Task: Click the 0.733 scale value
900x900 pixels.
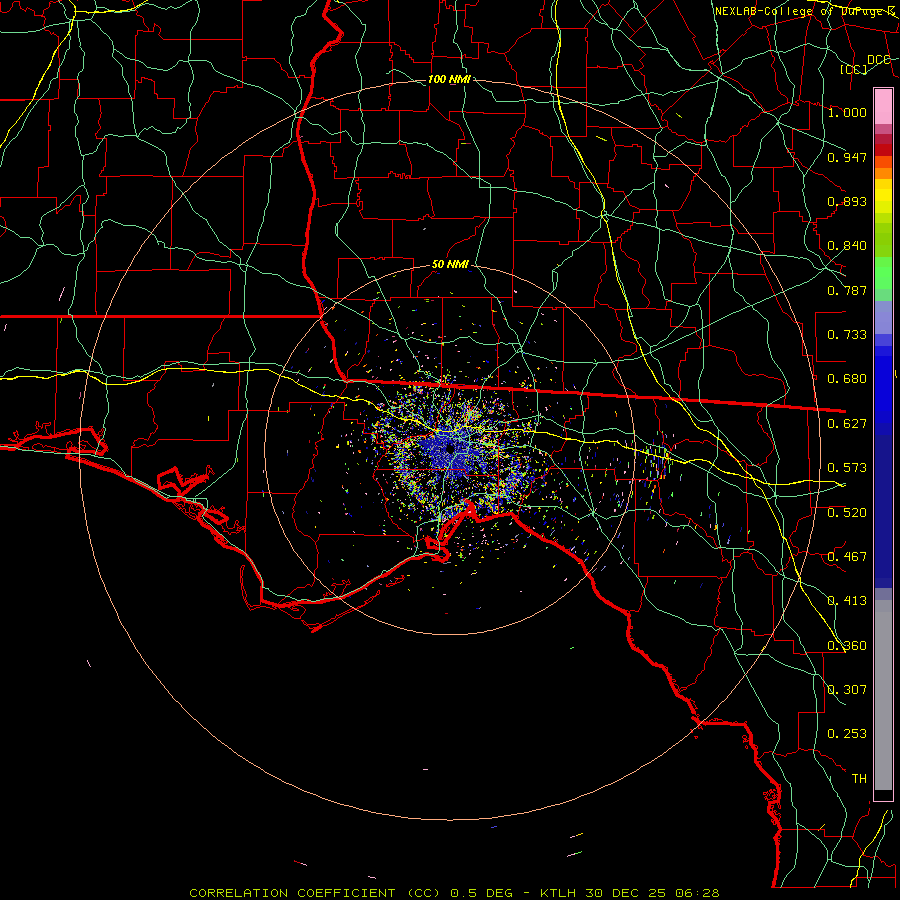Action: click(847, 335)
